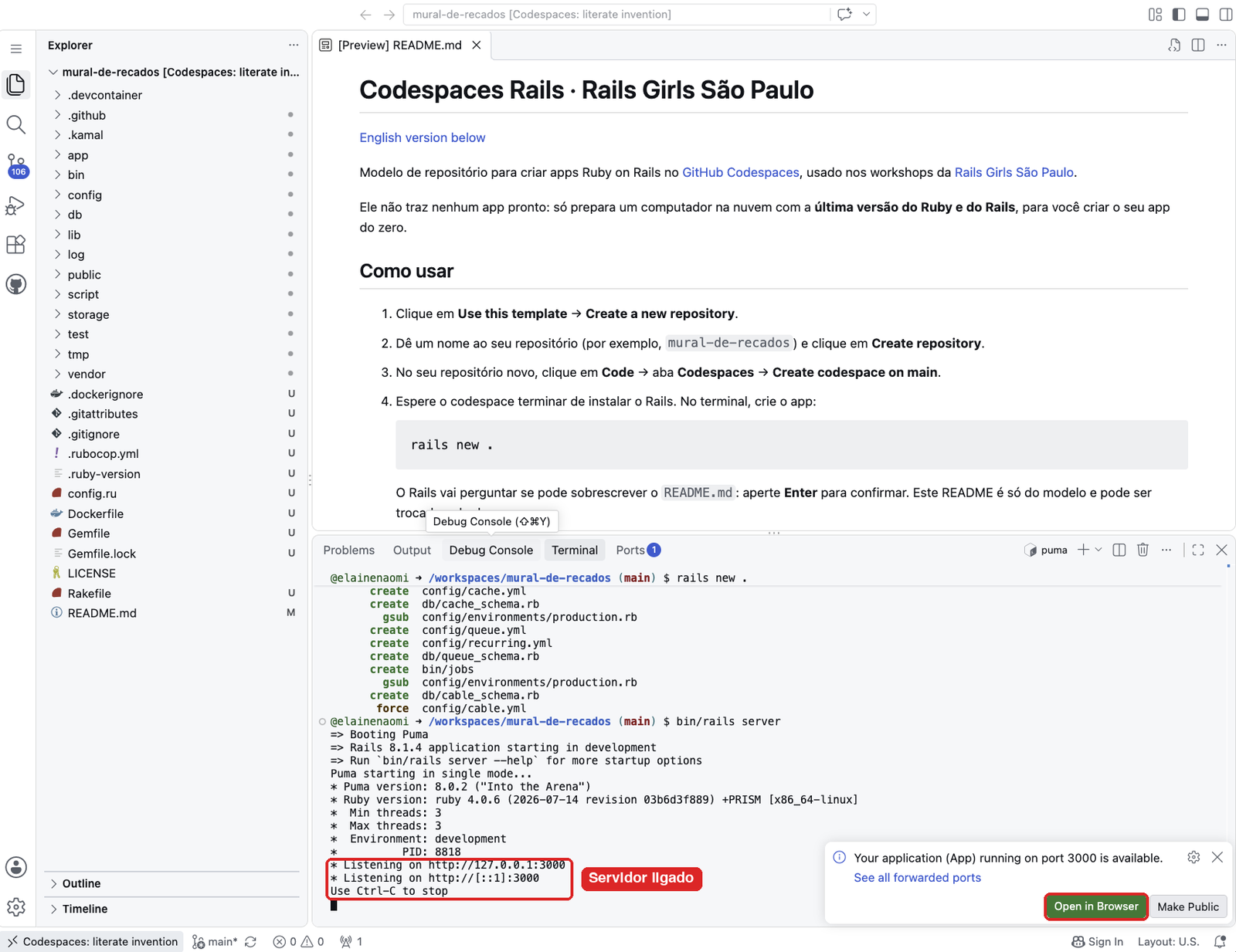Open the Manage gear in activity bar
Image resolution: width=1236 pixels, height=952 pixels.
[x=16, y=906]
